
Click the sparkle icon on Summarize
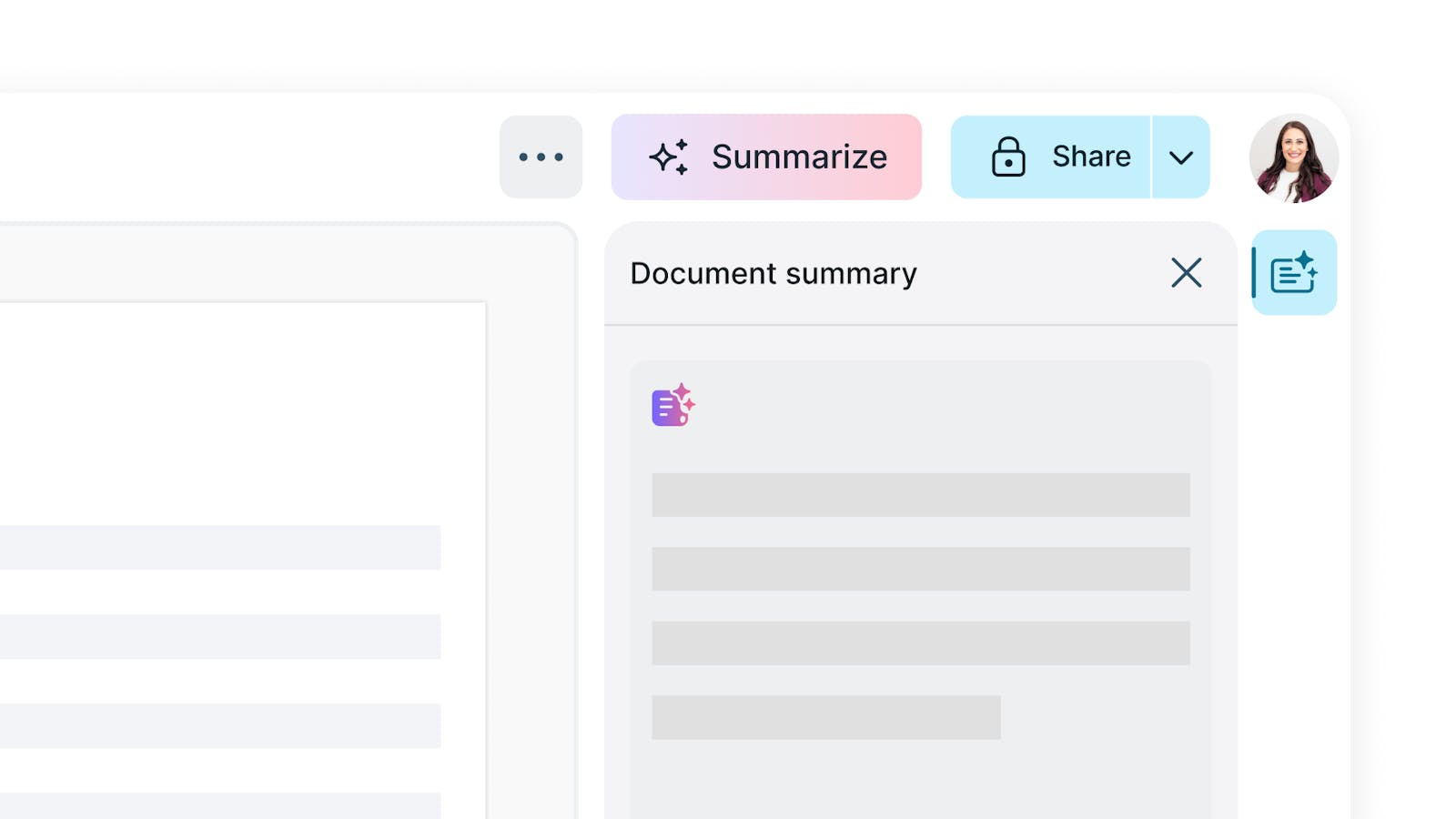coord(669,157)
